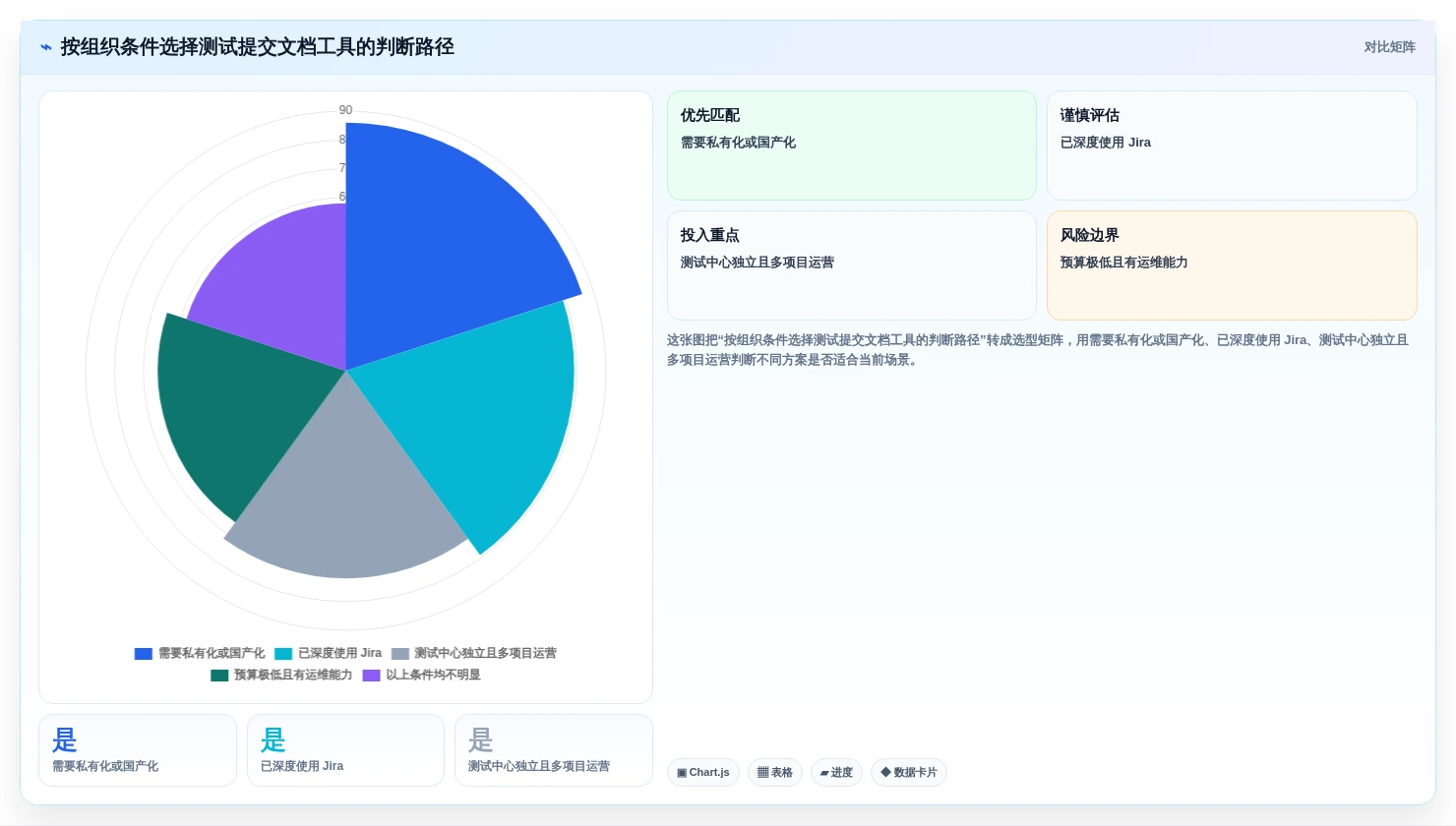Viewport: 1456px width, 826px height.
Task: Click the title 按组织条件选择测试提交文档工具的判断路径
Action: tap(257, 47)
